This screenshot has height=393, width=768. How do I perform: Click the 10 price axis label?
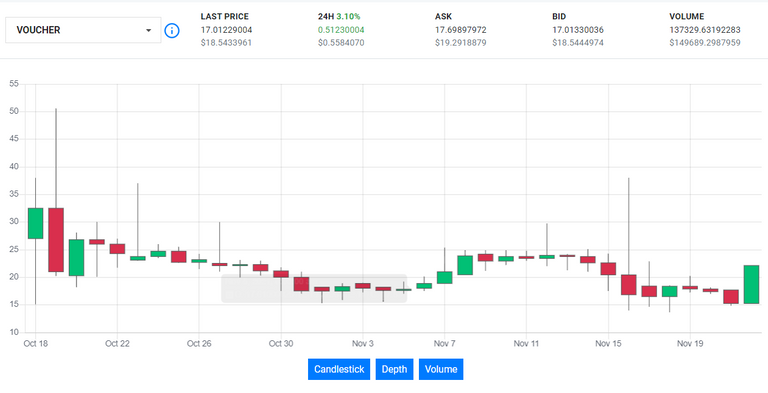click(x=14, y=332)
